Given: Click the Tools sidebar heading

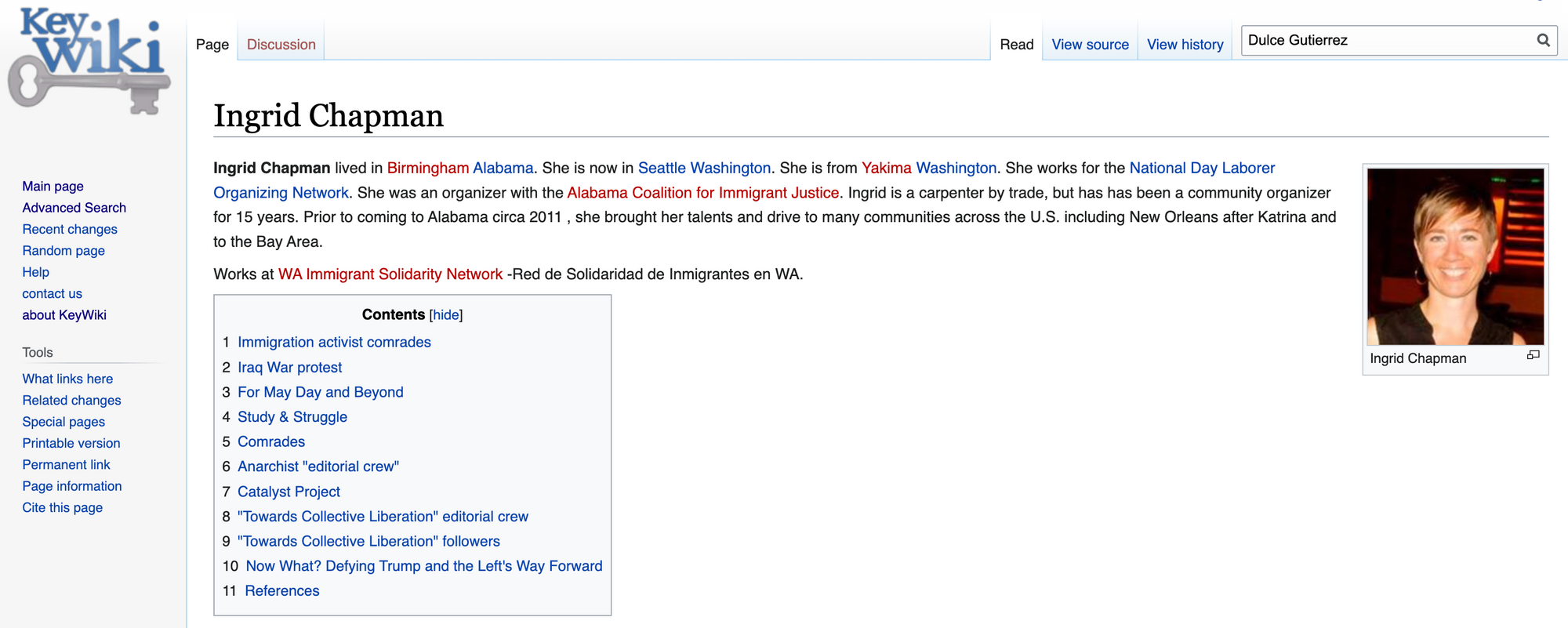Looking at the screenshot, I should [38, 353].
